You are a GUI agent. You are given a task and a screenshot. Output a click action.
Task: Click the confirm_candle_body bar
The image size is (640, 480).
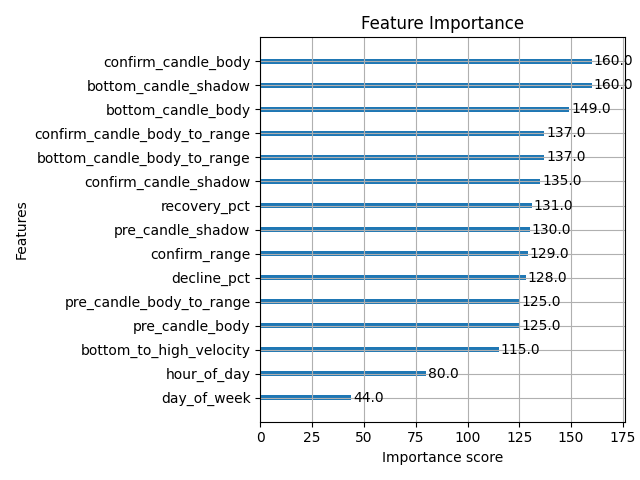tap(426, 61)
